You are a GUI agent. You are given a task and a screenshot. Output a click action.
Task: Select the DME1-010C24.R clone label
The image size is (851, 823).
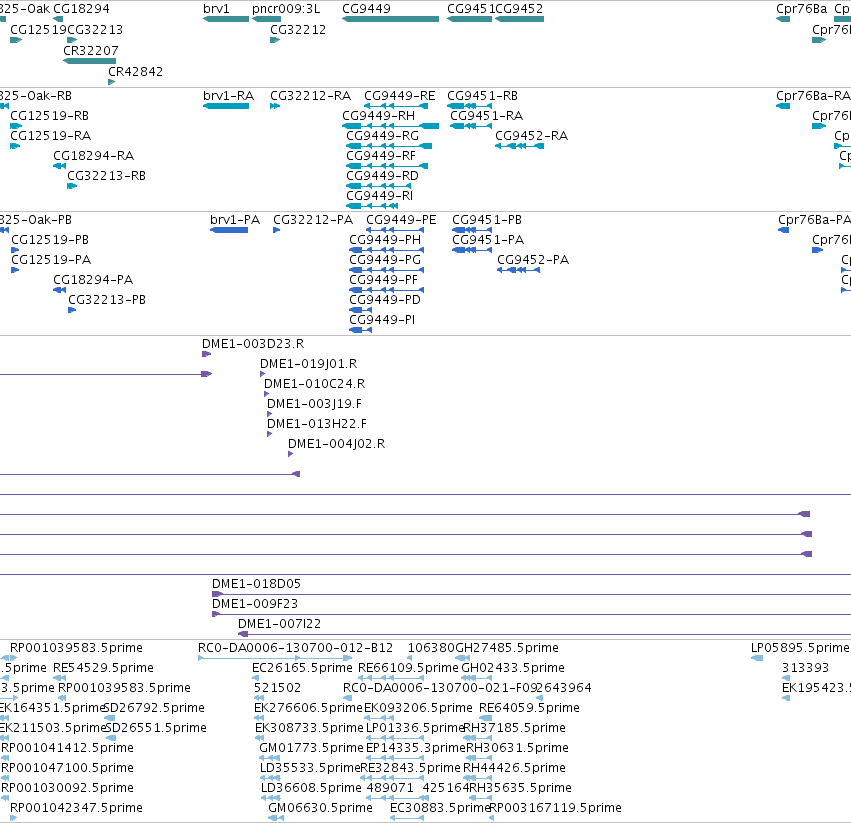[314, 384]
